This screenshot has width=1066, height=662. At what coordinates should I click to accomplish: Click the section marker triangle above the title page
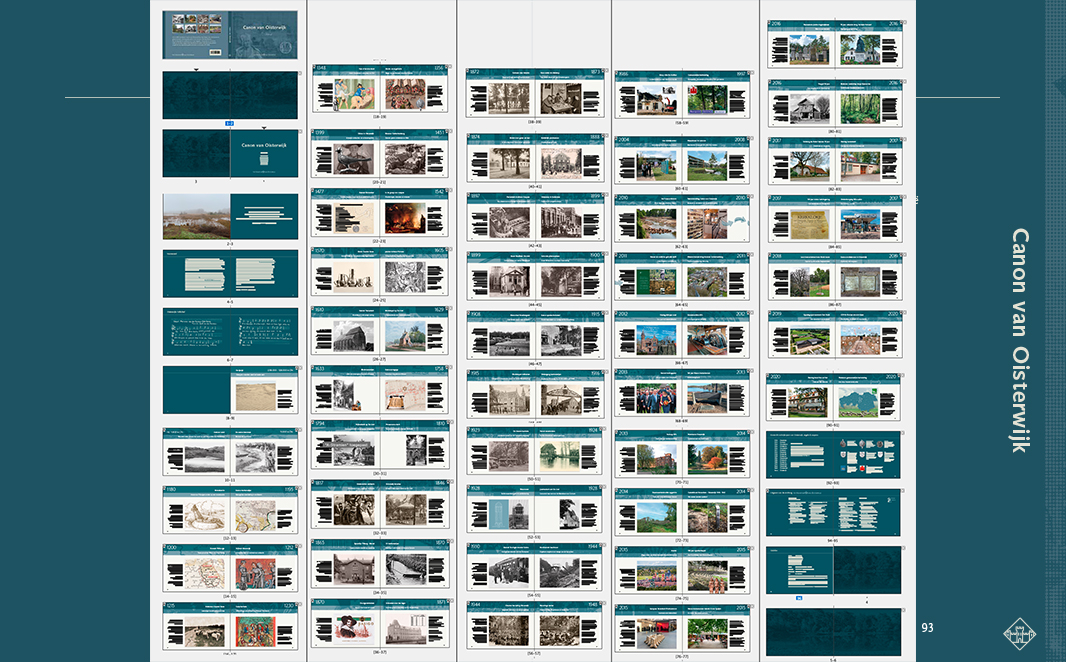pyautogui.click(x=264, y=128)
